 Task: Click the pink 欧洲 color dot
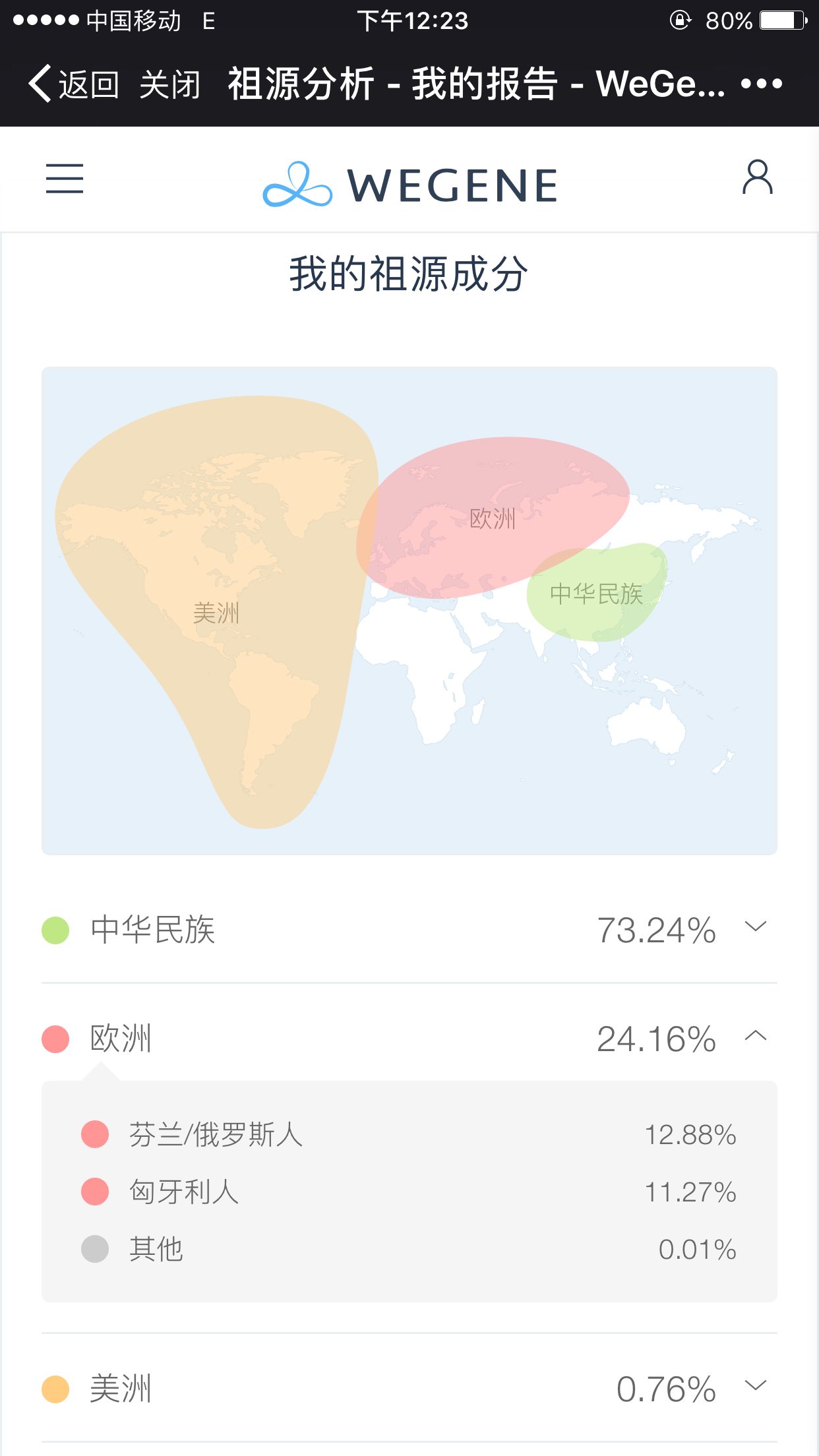pos(55,1039)
